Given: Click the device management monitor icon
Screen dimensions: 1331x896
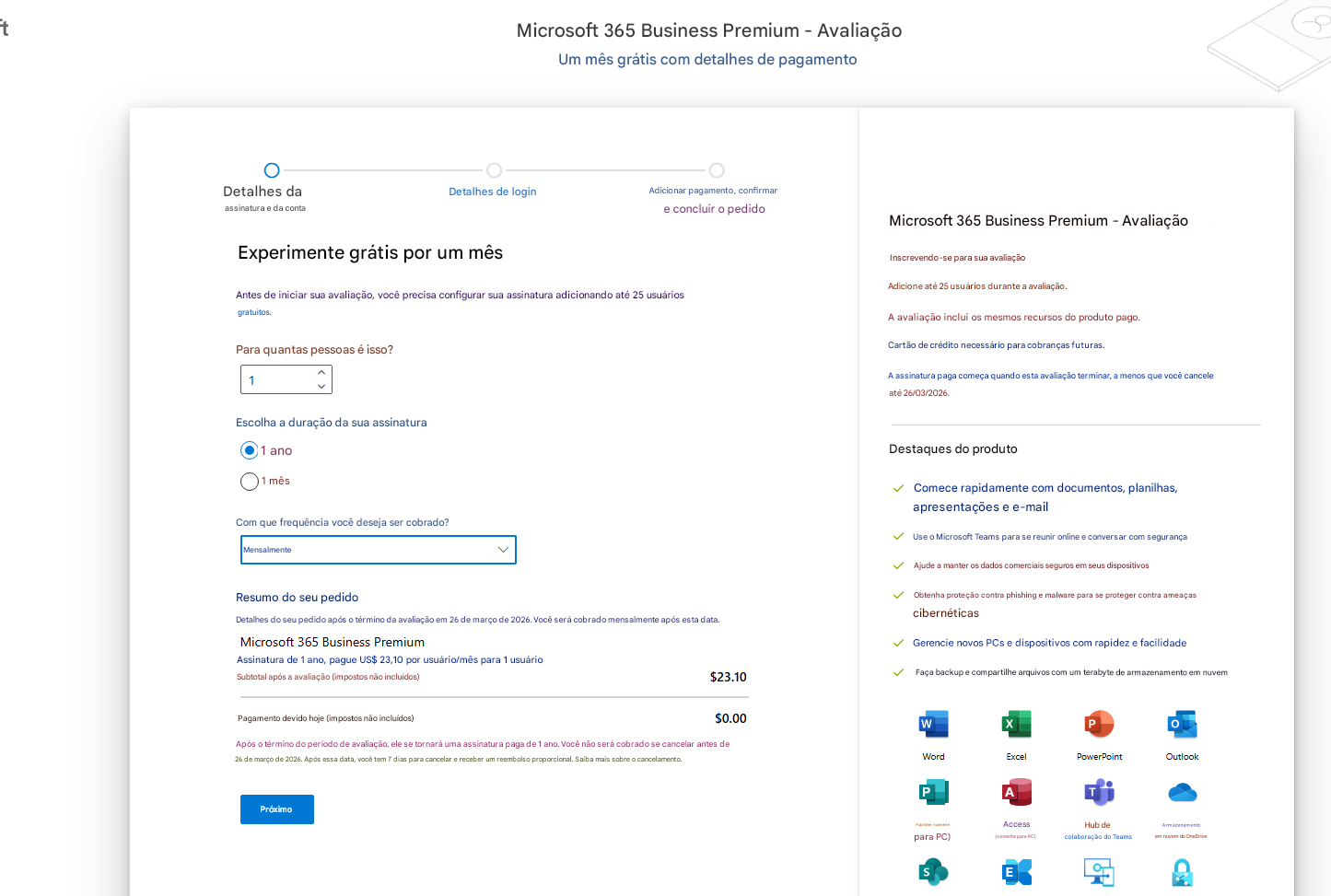Looking at the screenshot, I should (1099, 871).
